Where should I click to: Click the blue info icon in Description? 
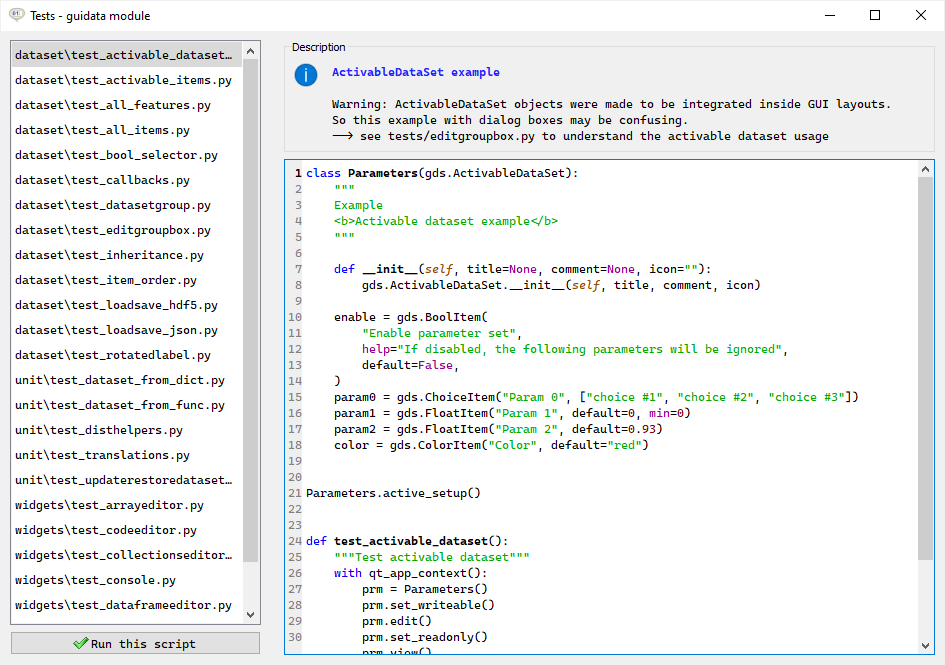pyautogui.click(x=306, y=75)
